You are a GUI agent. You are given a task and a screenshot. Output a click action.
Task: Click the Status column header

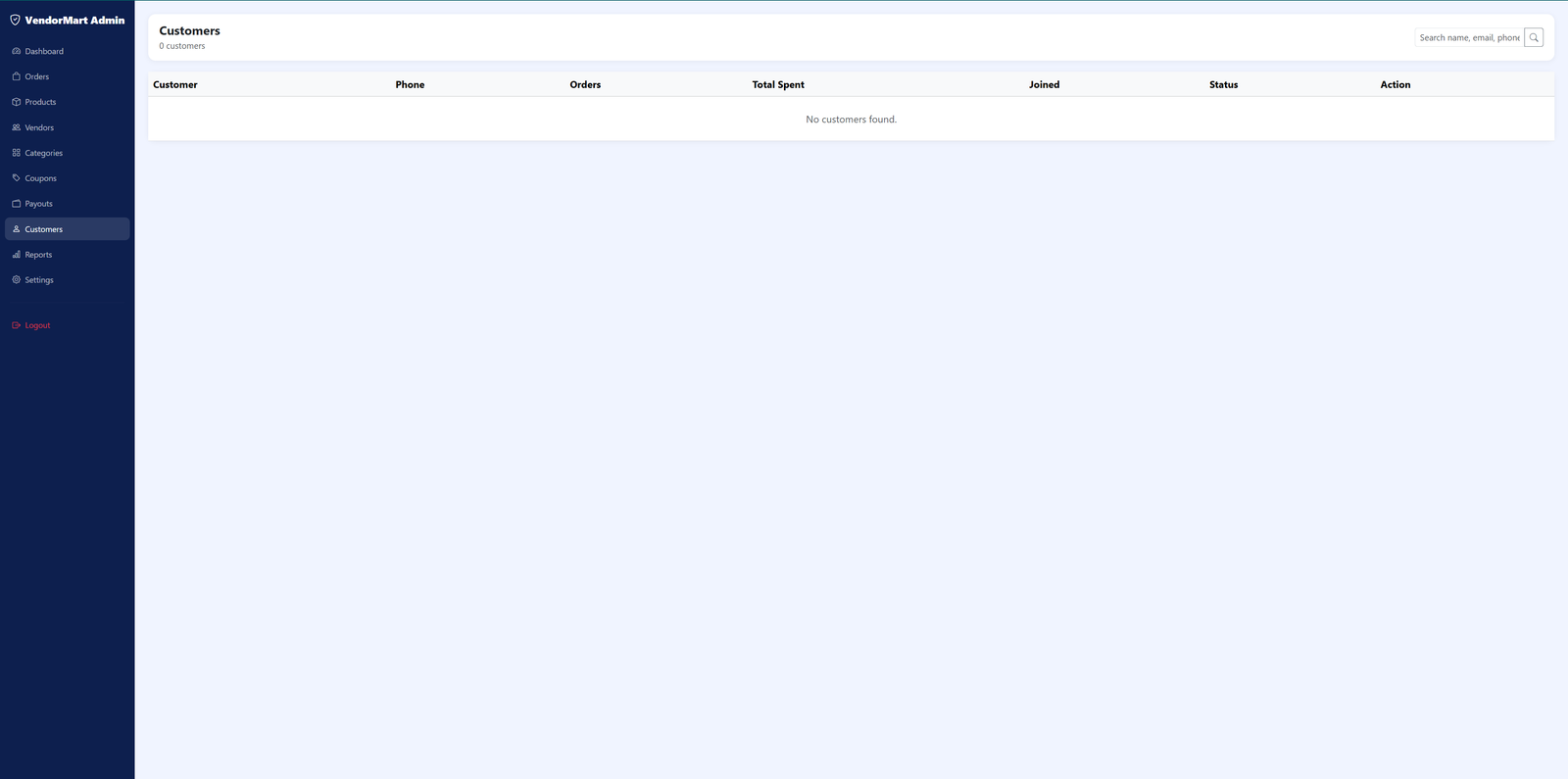point(1223,84)
